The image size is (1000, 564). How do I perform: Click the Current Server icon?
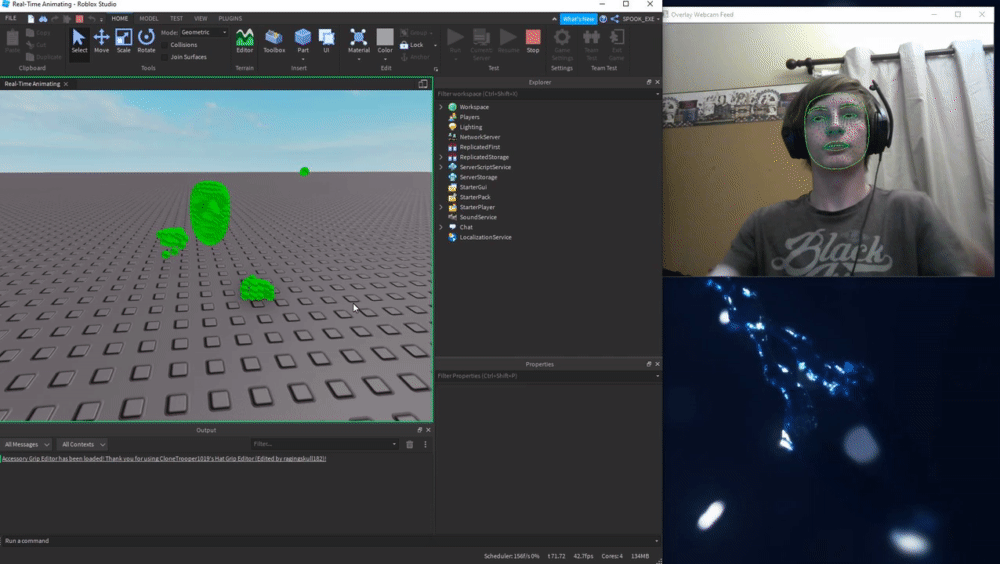pos(482,43)
